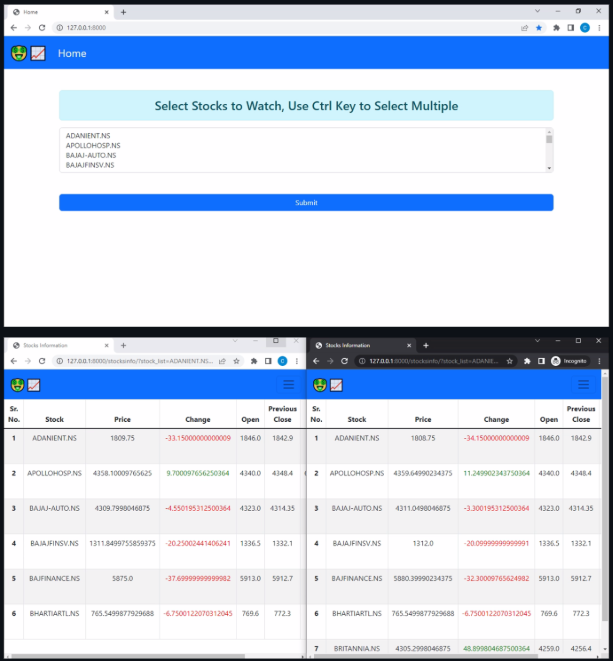Open profile avatar in bottom-left window
Image resolution: width=613 pixels, height=661 pixels.
[282, 361]
